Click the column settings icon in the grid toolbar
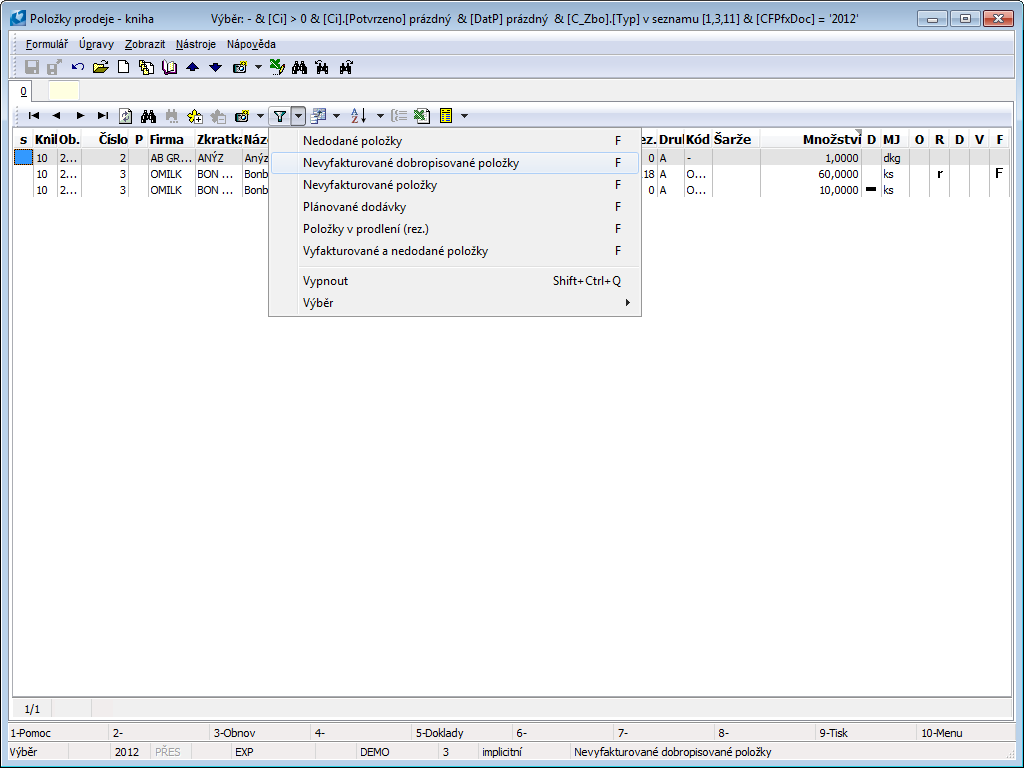Viewport: 1024px width, 768px height. tap(319, 116)
